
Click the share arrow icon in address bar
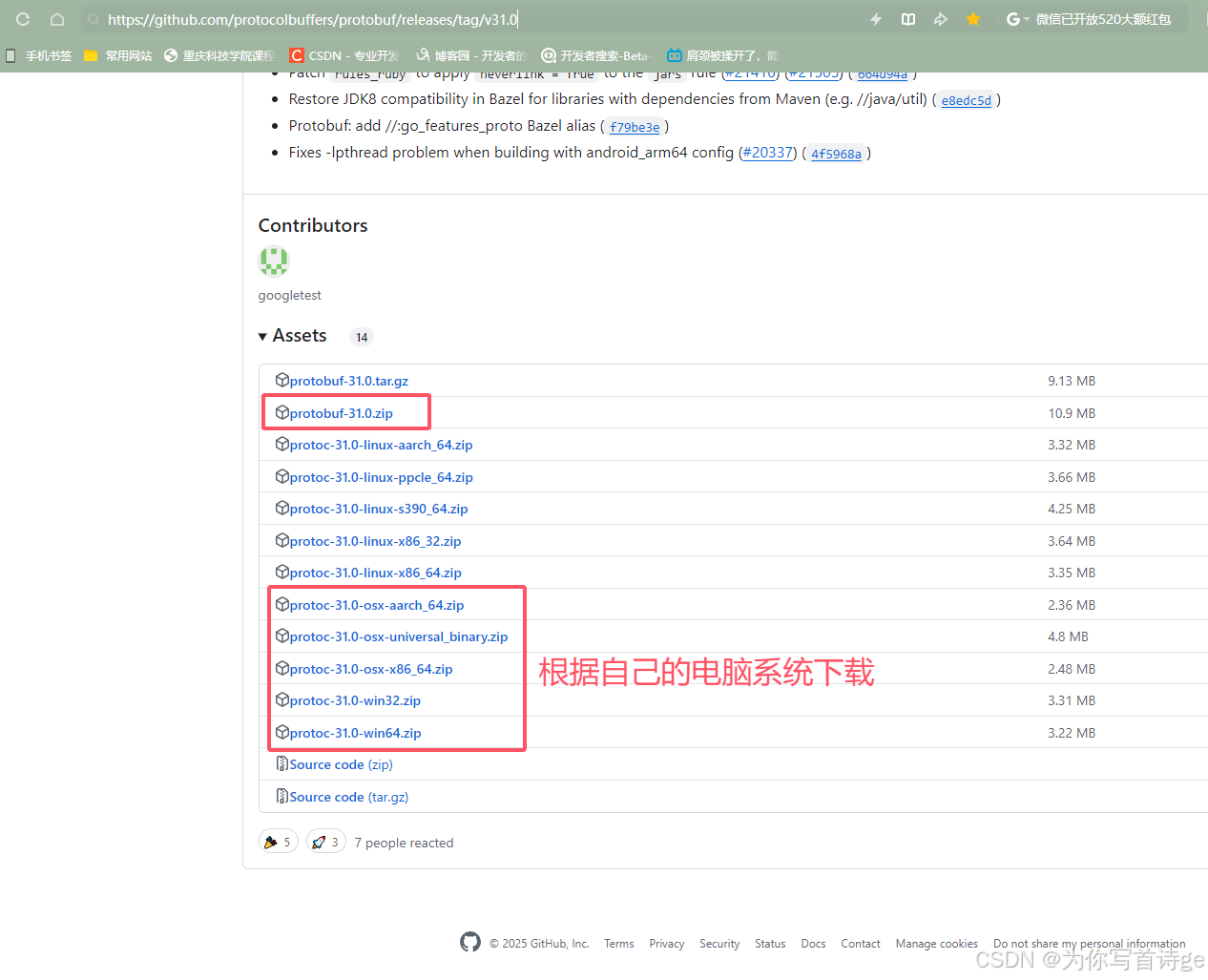click(941, 19)
